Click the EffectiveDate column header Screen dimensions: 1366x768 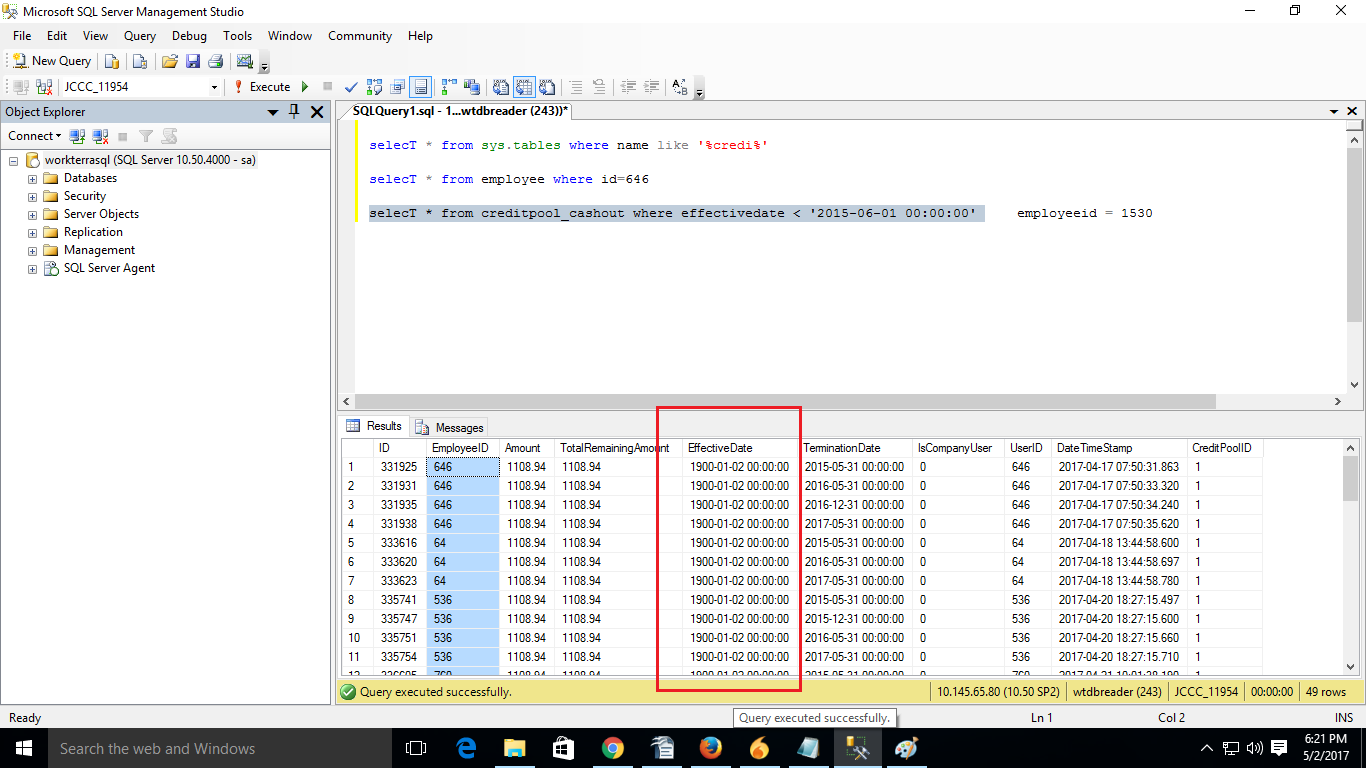(741, 448)
